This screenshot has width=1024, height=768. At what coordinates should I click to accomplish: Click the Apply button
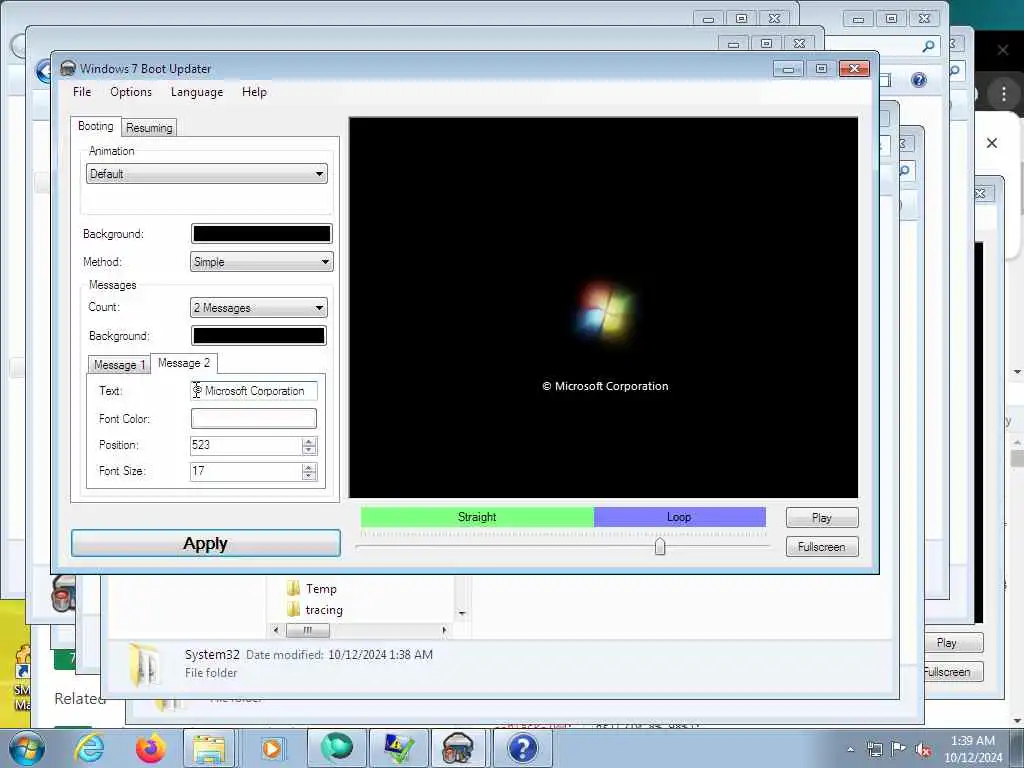(206, 543)
